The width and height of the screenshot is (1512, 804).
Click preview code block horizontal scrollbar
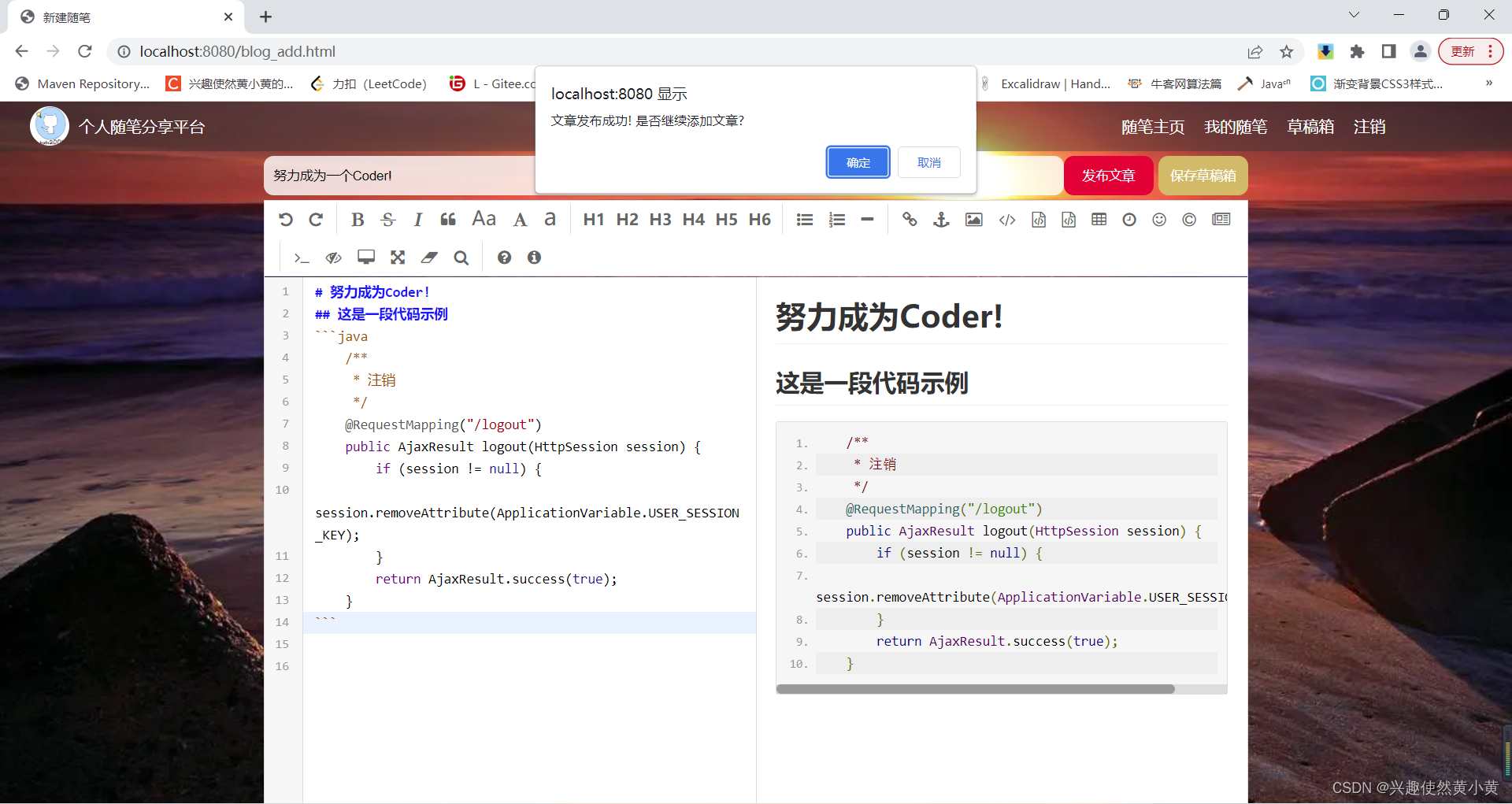[x=975, y=689]
